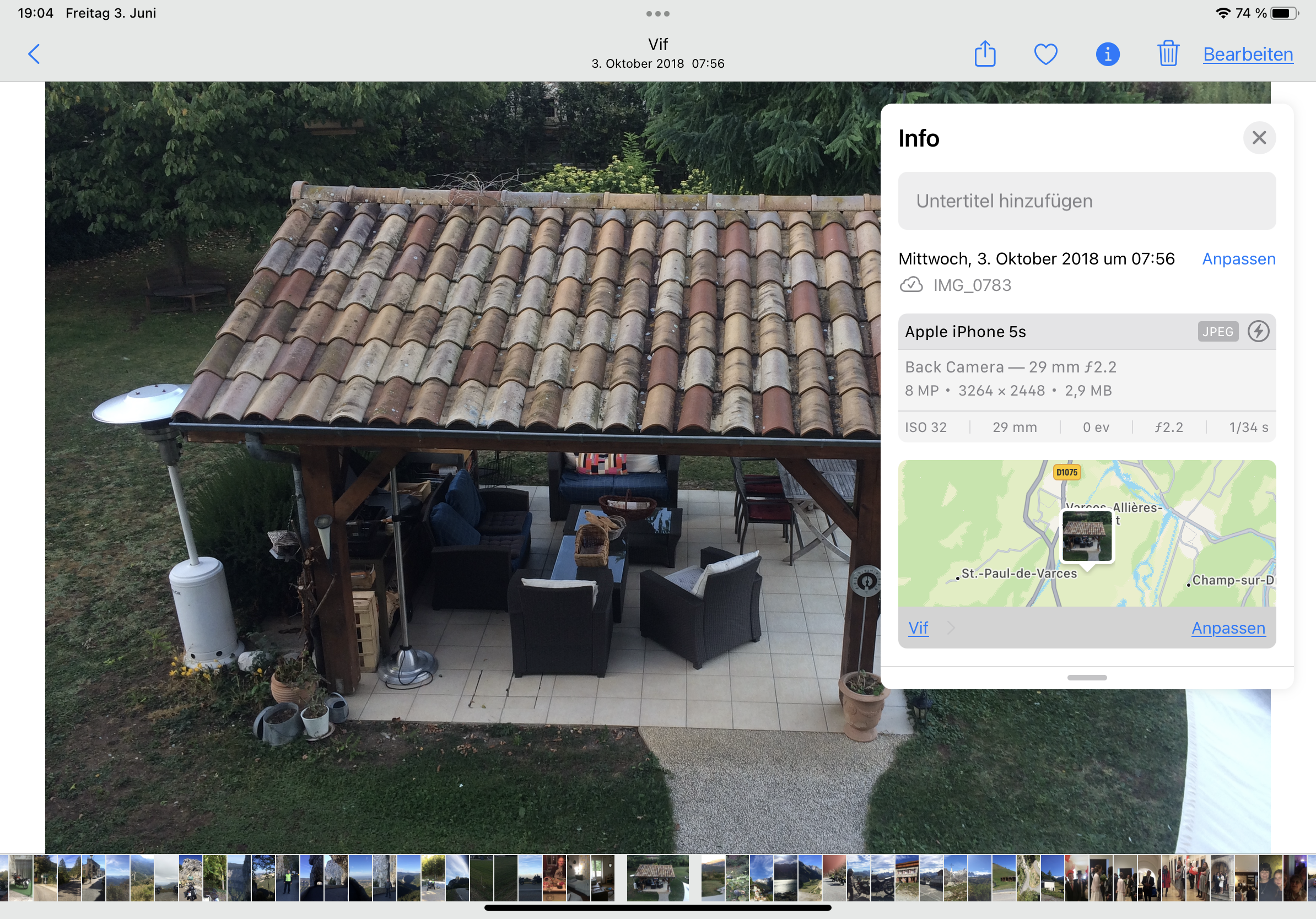Delete photo with trash icon
This screenshot has height=919, width=1316.
point(1168,55)
